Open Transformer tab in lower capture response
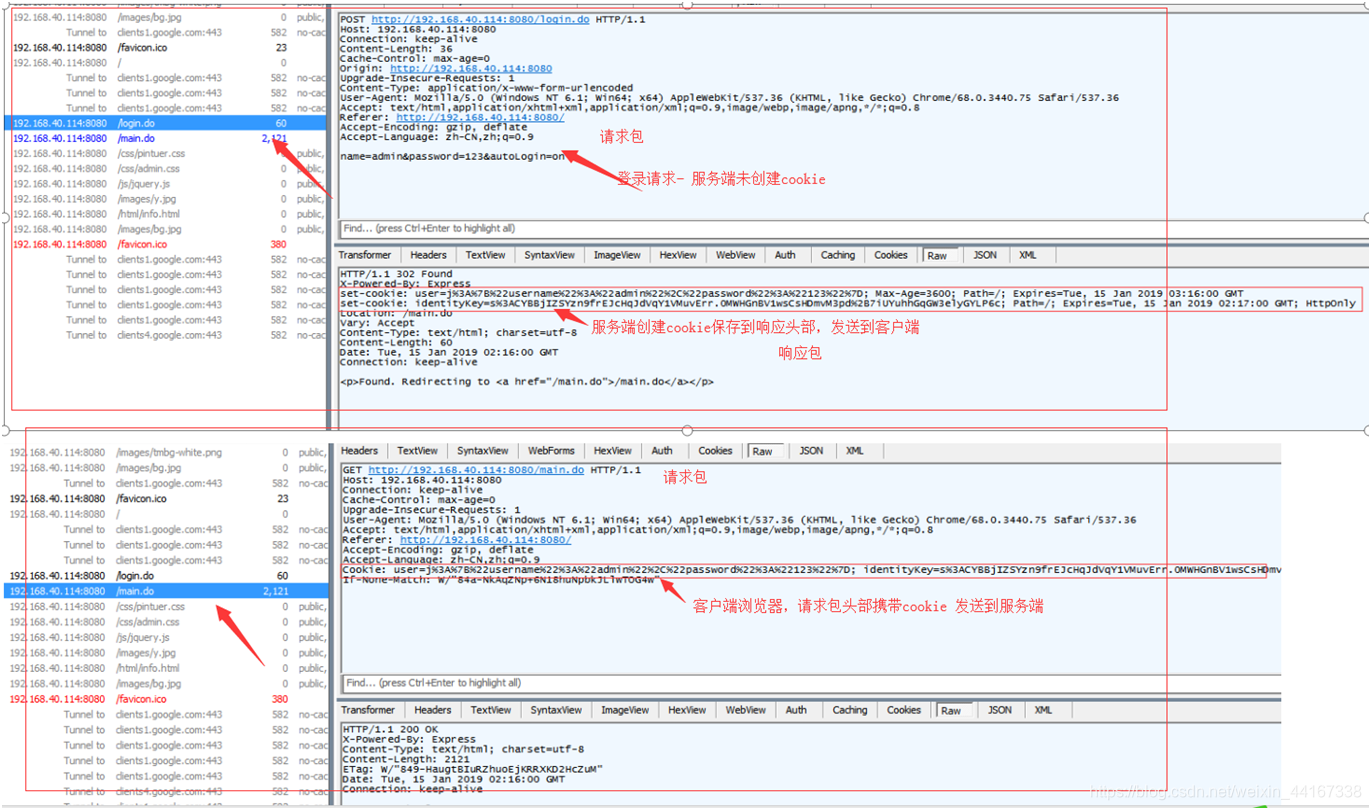This screenshot has width=1371, height=810. (x=369, y=710)
